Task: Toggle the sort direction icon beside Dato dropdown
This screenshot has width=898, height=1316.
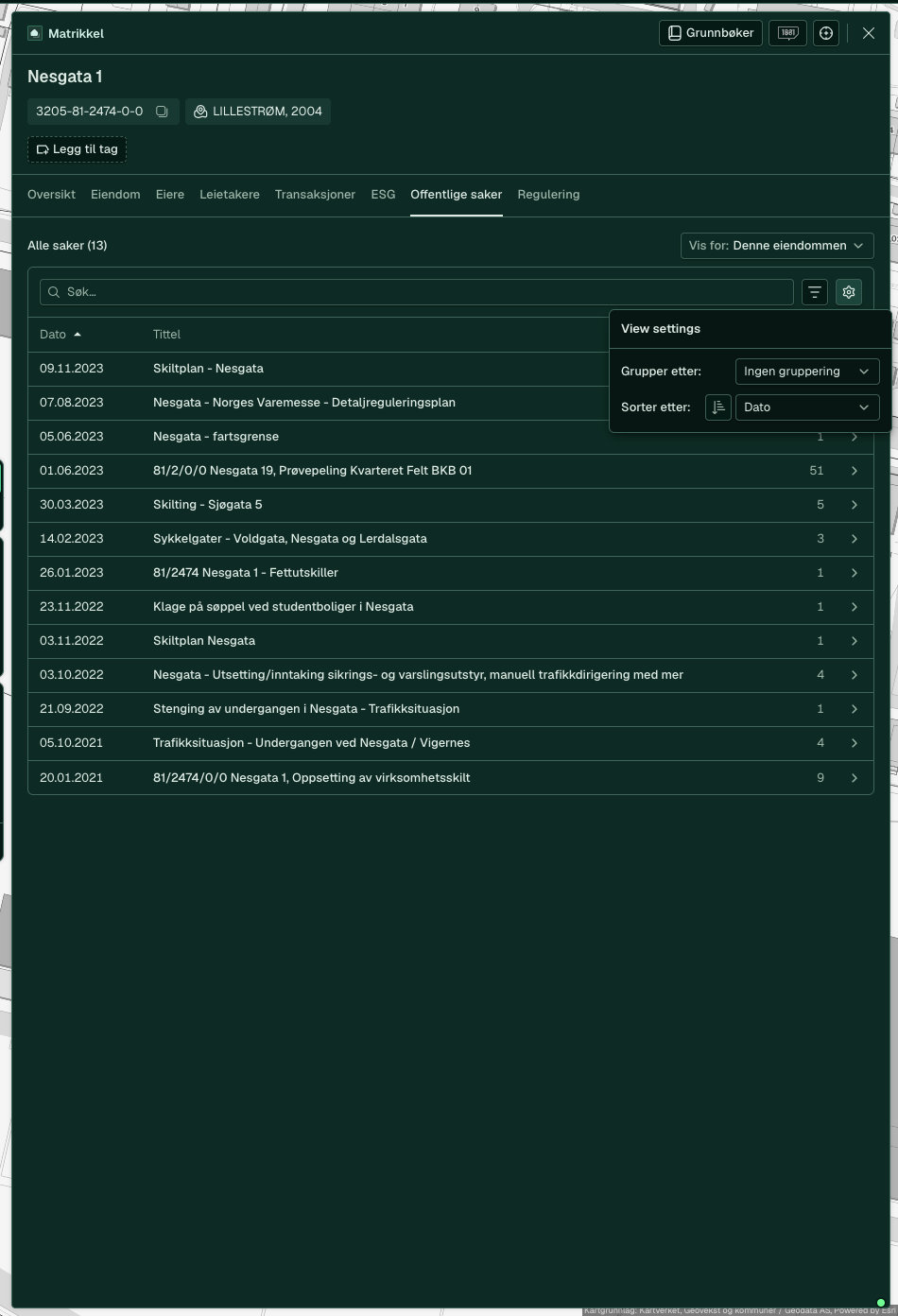Action: (x=718, y=407)
